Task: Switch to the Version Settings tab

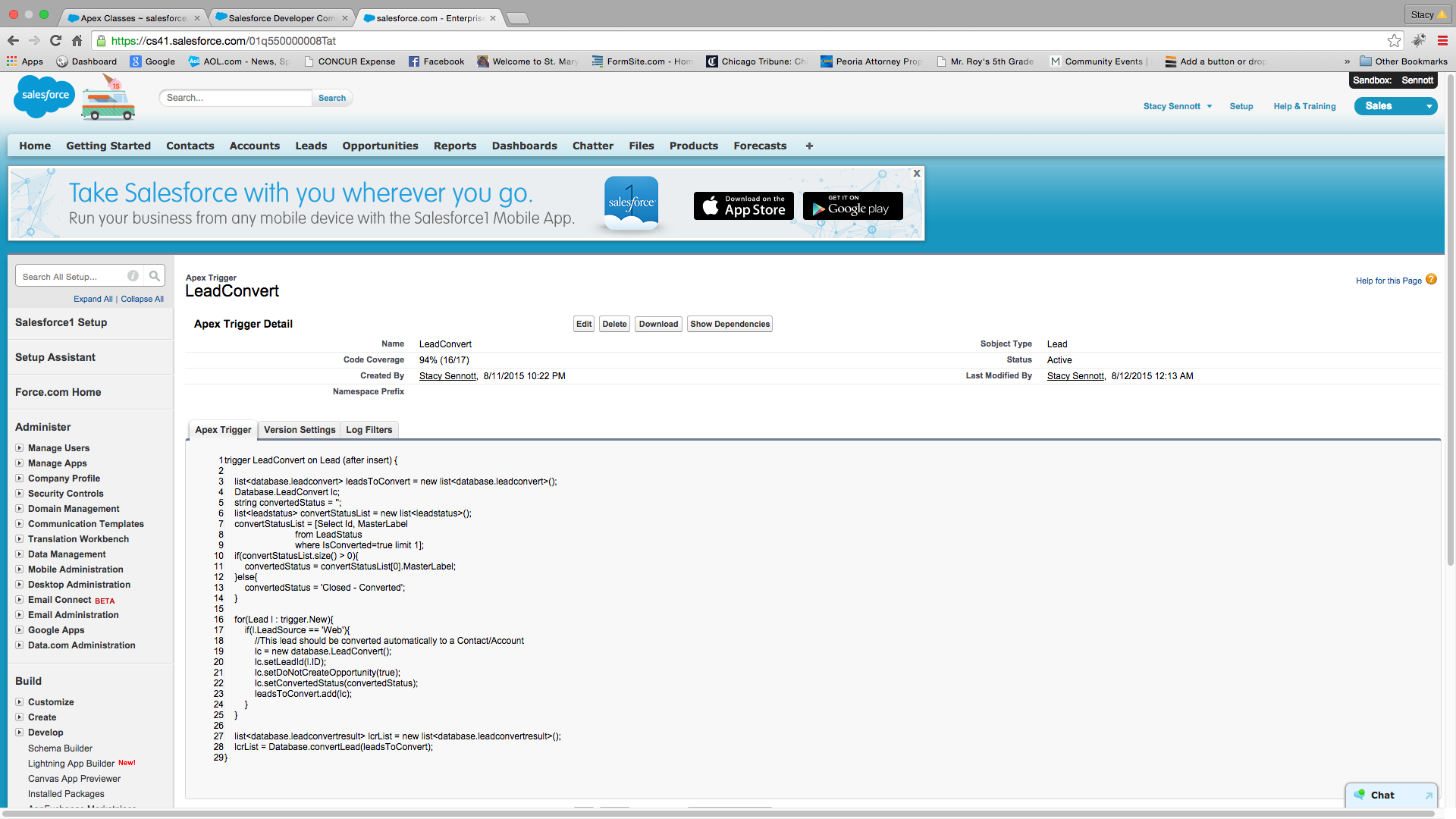Action: tap(300, 430)
